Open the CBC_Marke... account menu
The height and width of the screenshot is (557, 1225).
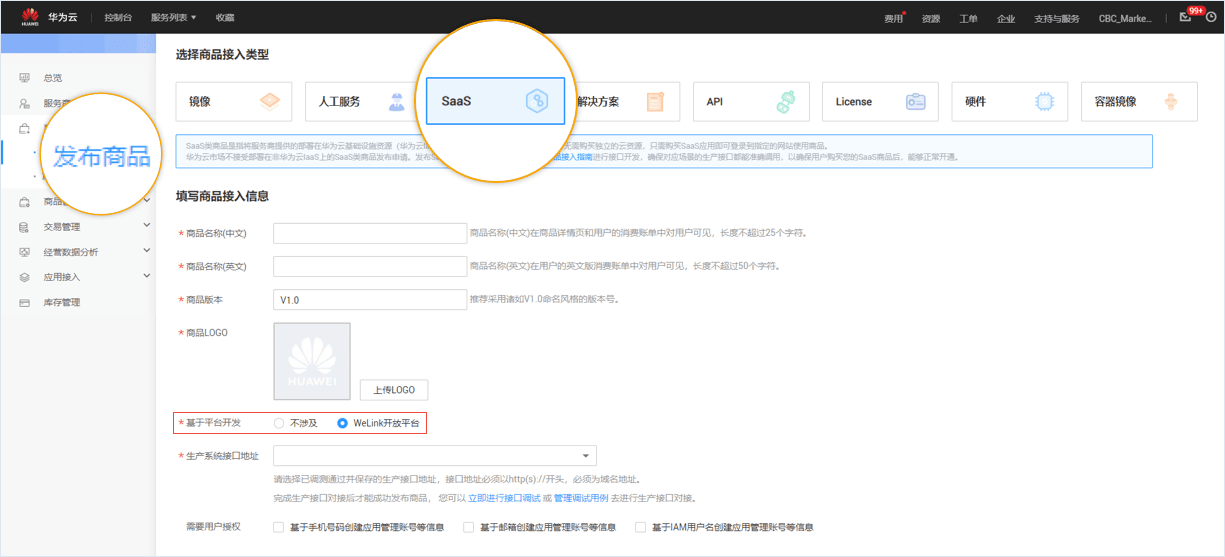point(1125,18)
